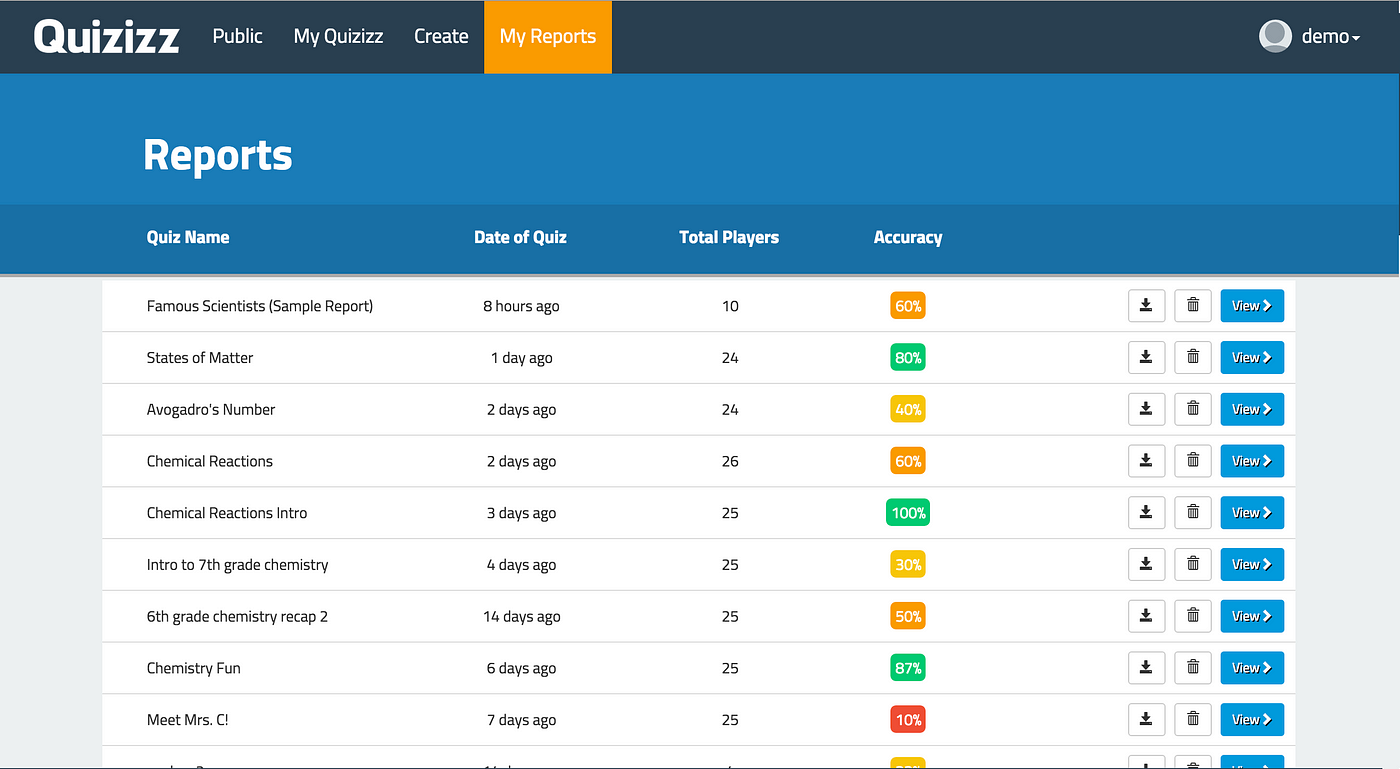
Task: Delete the Famous Scientists (Sample Report) report
Action: 1193,306
